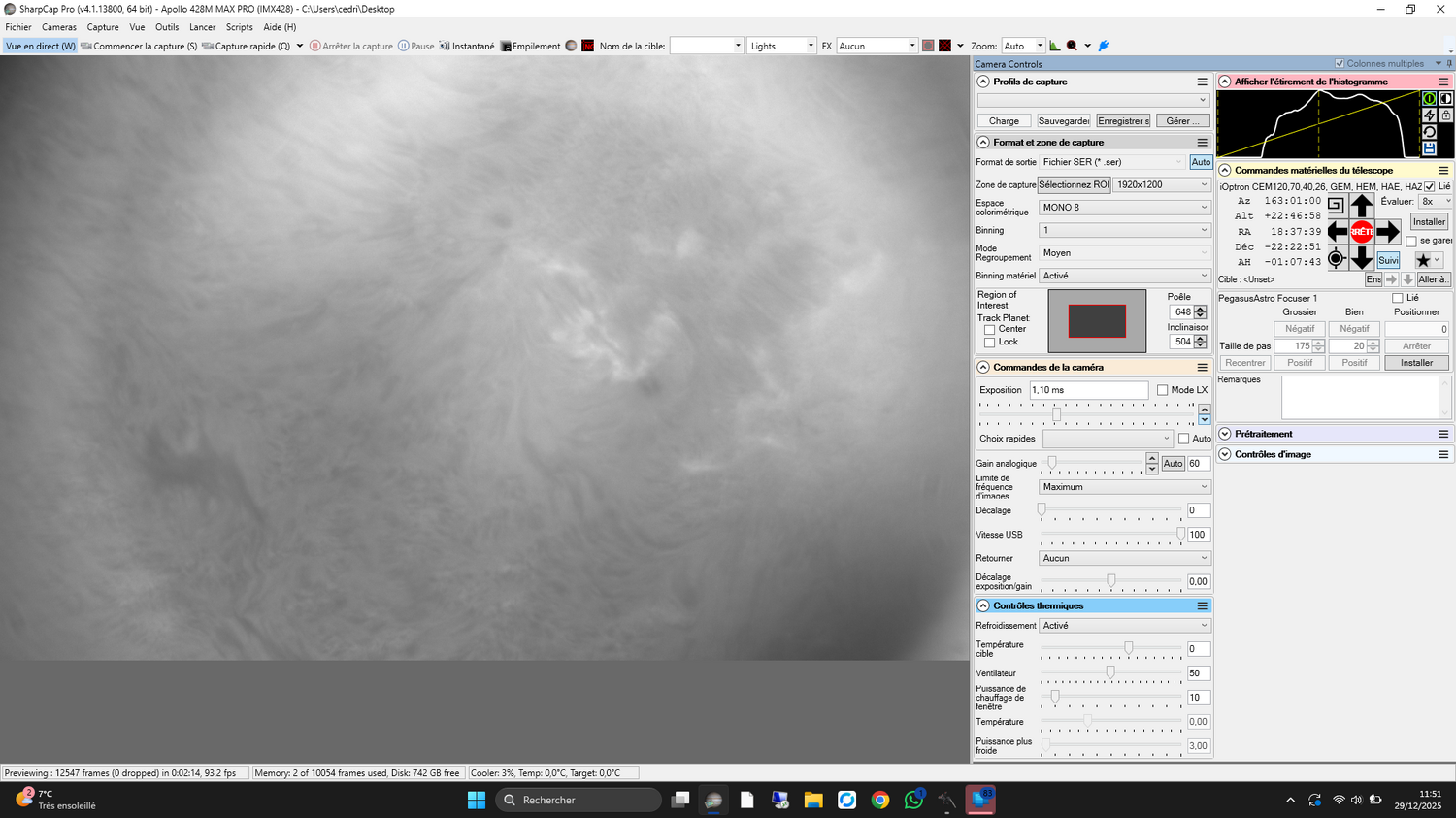Click the telescope move down arrow
1456x818 pixels.
pos(1362,258)
